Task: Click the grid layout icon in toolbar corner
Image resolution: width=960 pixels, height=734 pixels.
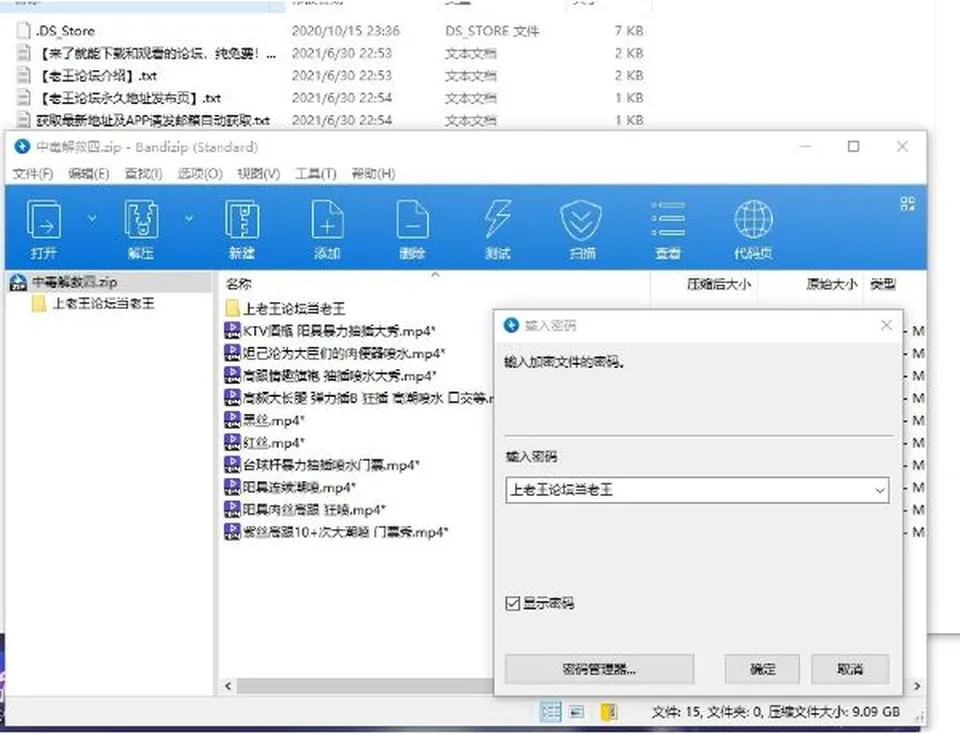Action: 907,204
